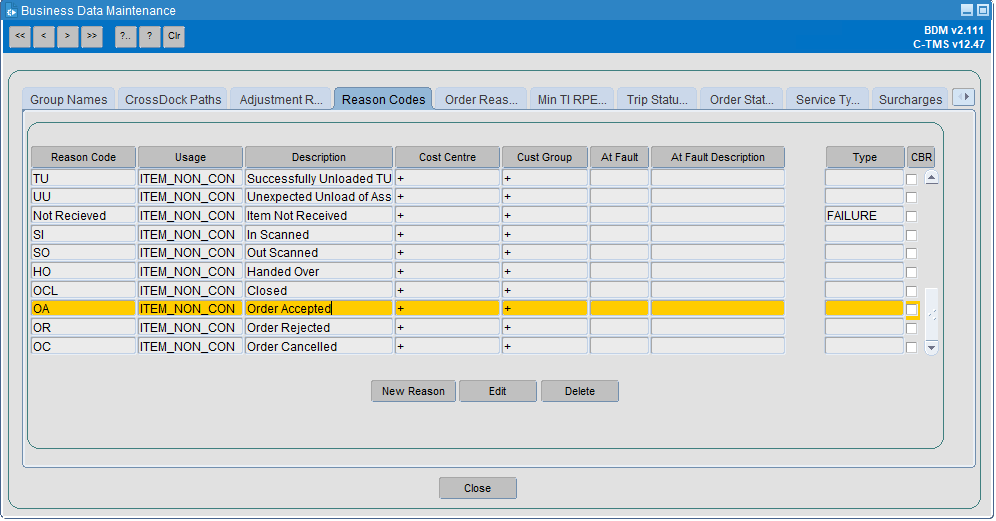
Task: Switch to the CrossDock Paths tab
Action: [x=173, y=99]
